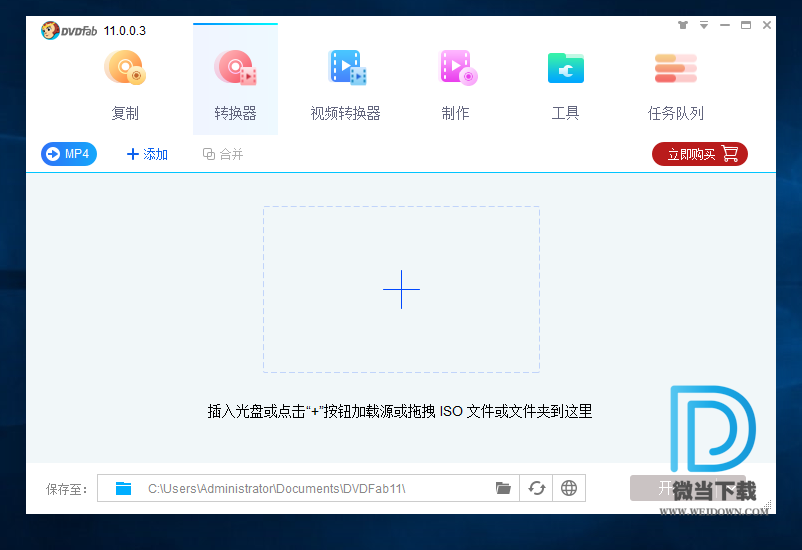The width and height of the screenshot is (802, 550).
Task: Open the skin (shirt) icon in title bar
Action: [683, 25]
